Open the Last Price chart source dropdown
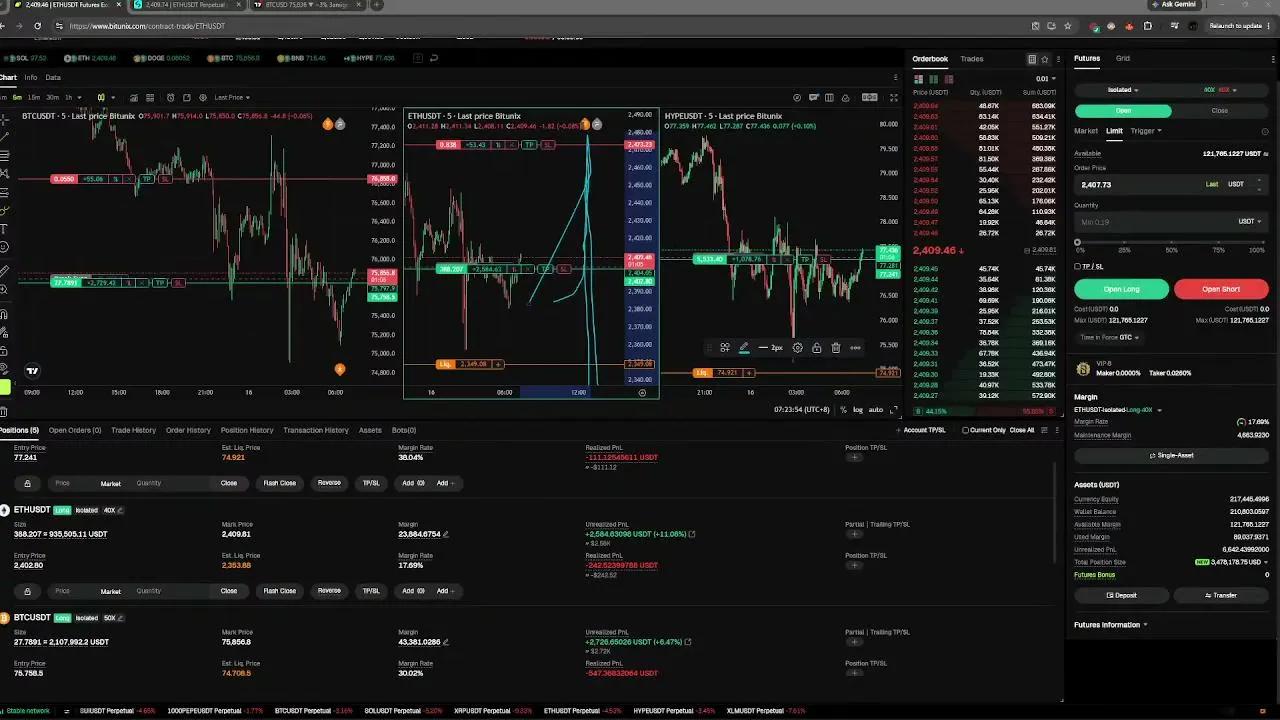The image size is (1280, 720). pos(232,97)
